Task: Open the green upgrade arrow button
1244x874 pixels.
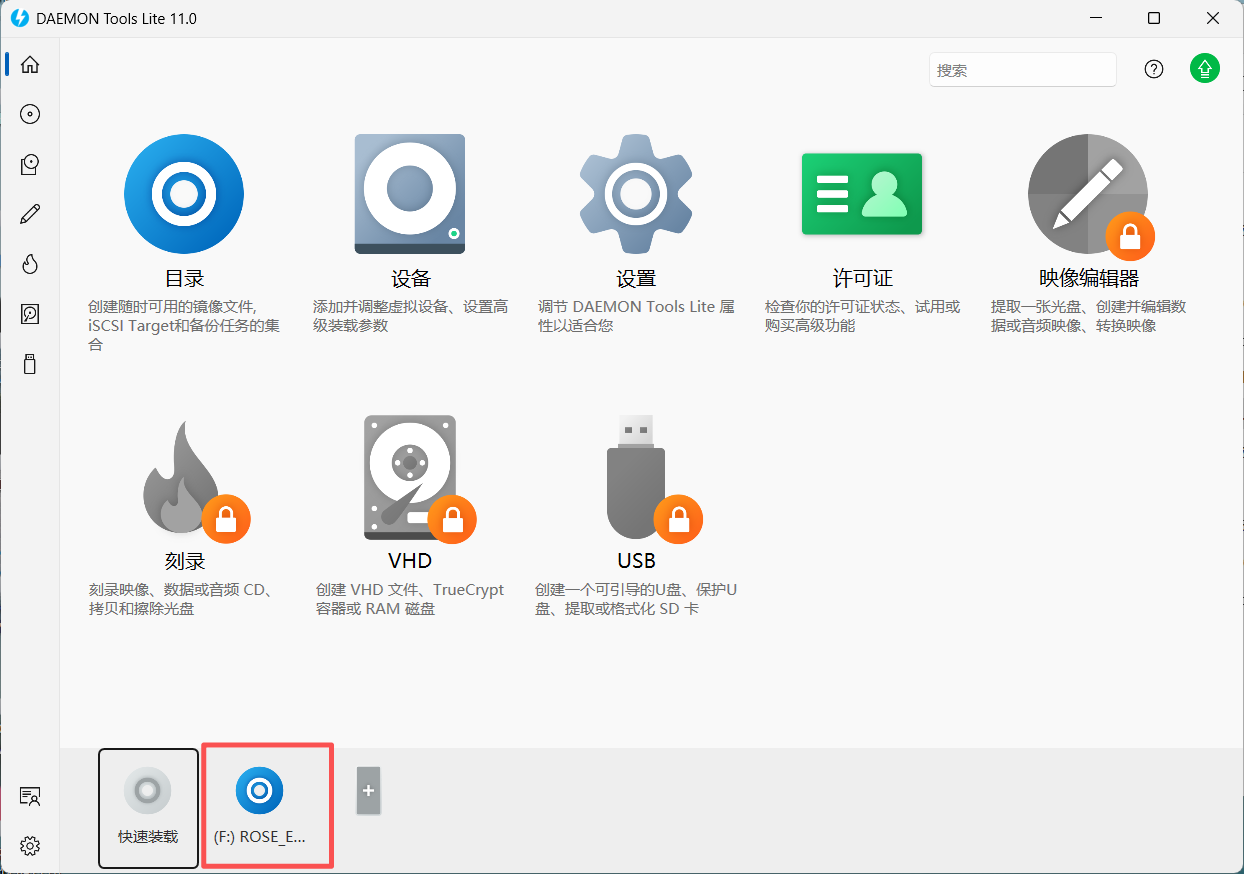Action: point(1204,68)
